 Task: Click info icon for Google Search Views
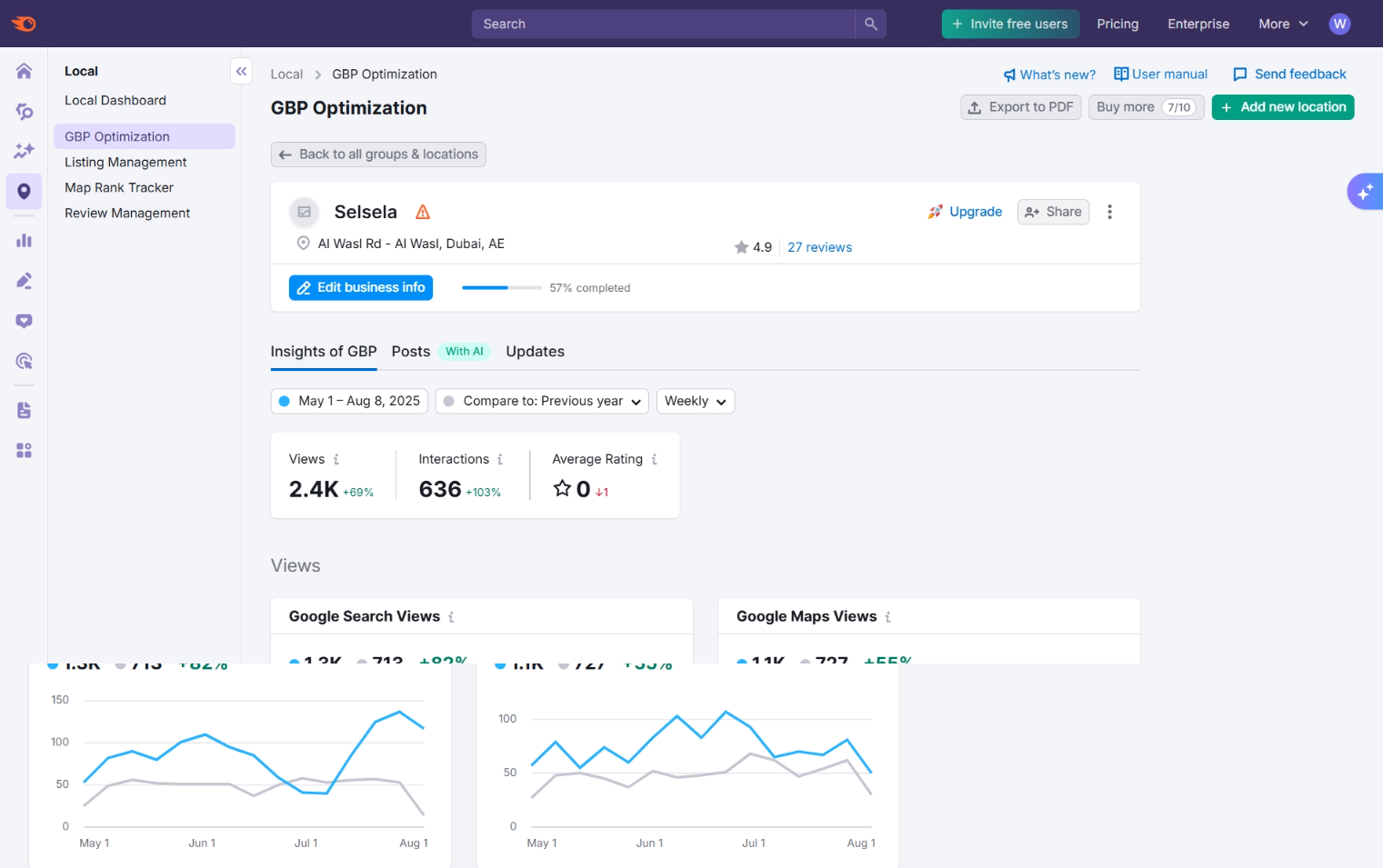pos(451,617)
